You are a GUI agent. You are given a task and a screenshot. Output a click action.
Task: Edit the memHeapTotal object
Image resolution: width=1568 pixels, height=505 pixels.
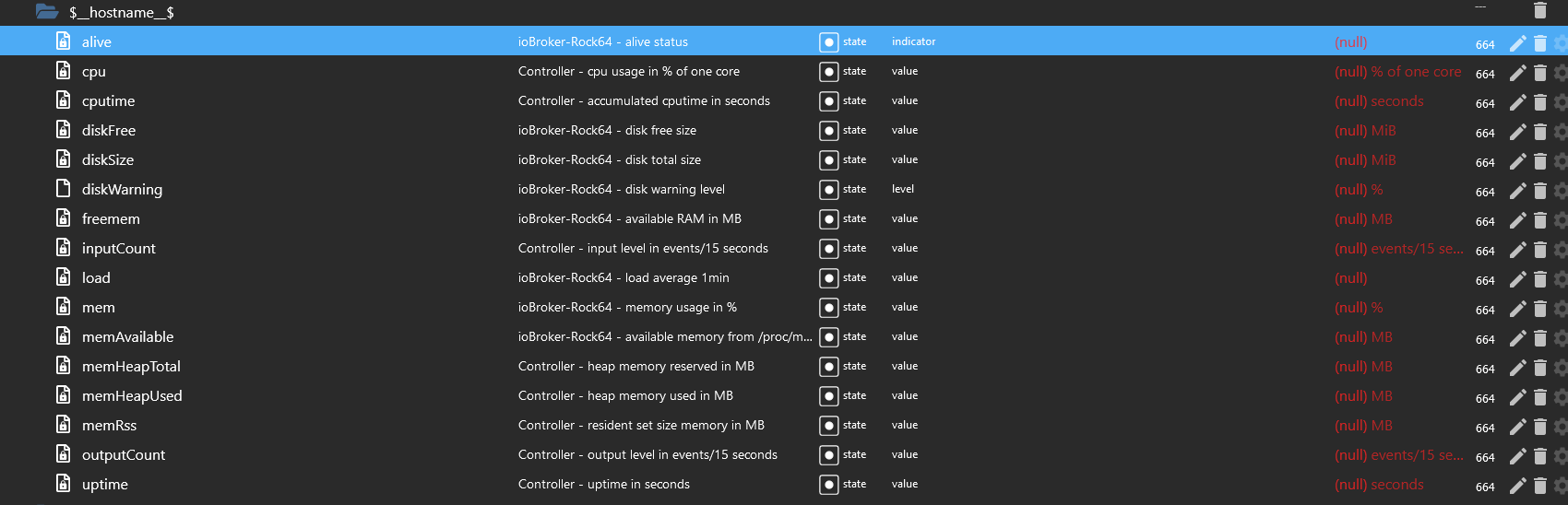point(1517,368)
